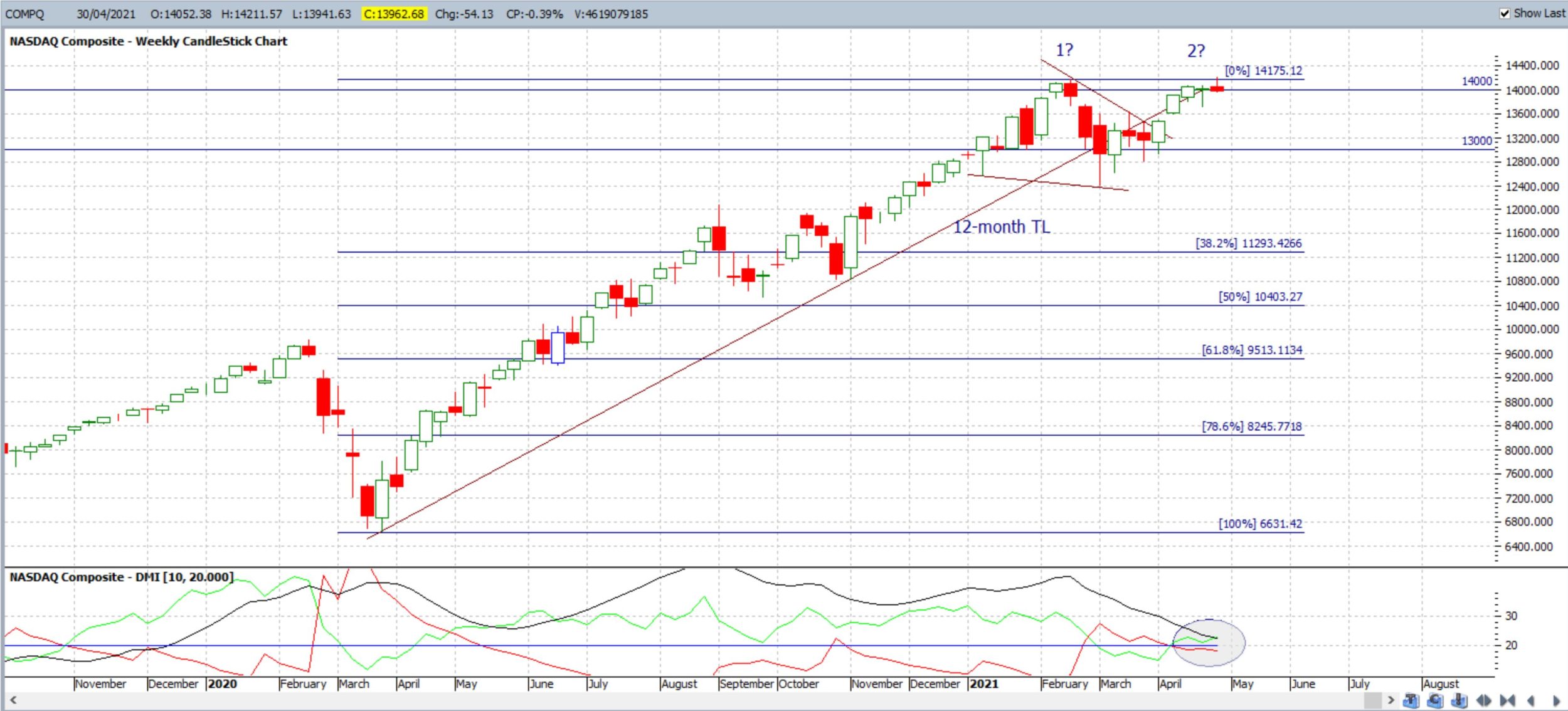Click the 6400.000 price axis value

point(1532,547)
